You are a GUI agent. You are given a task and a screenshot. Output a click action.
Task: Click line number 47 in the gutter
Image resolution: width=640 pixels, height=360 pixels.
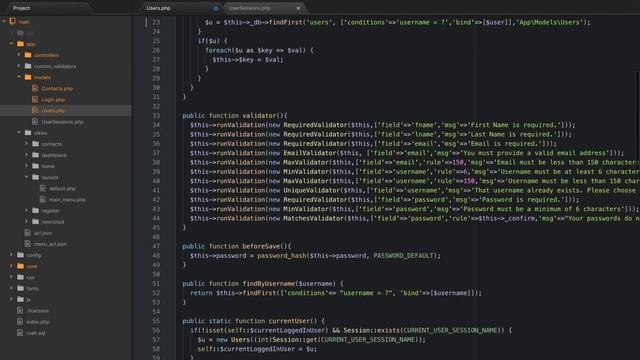(156, 246)
